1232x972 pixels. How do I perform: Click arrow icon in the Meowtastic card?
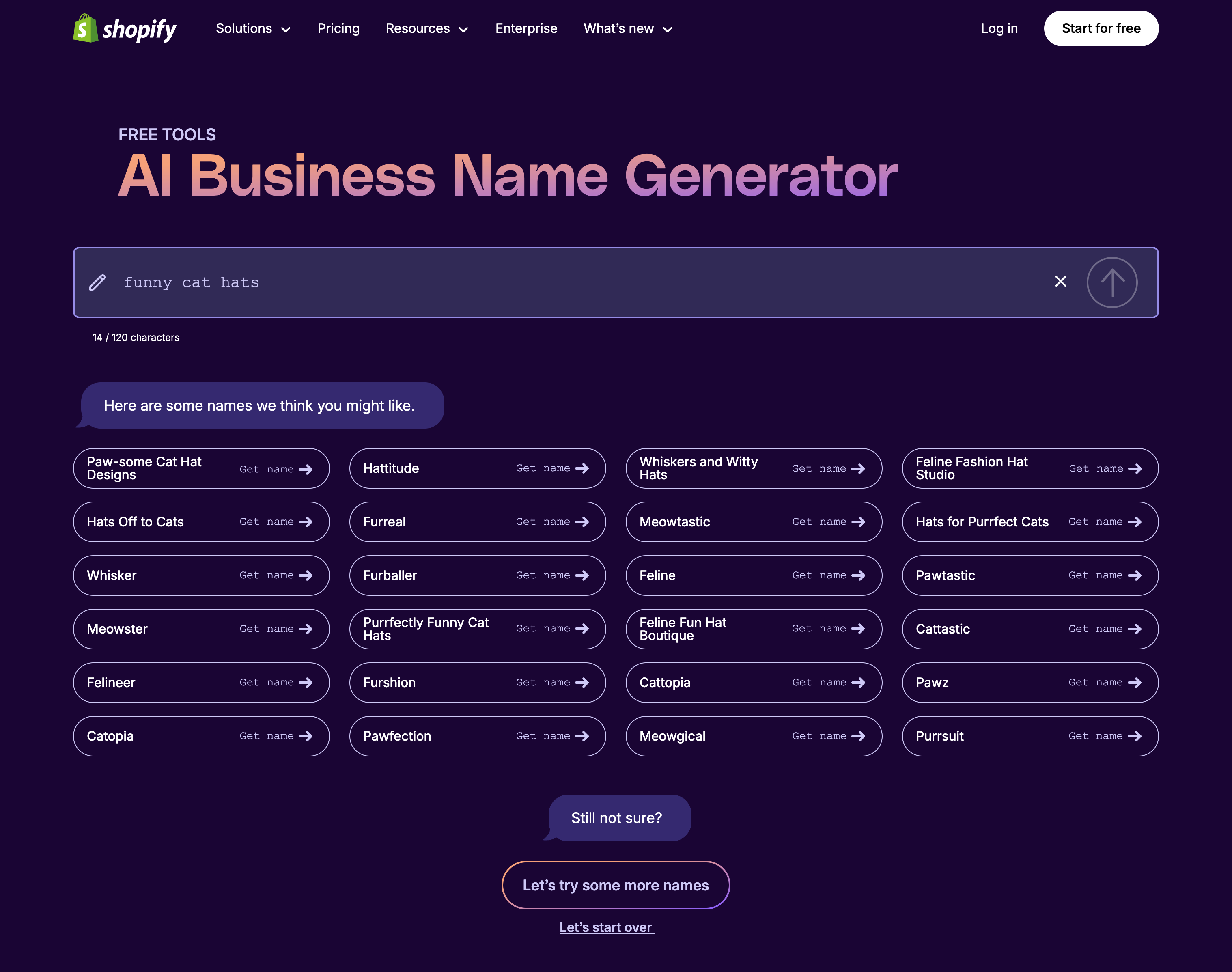(858, 522)
